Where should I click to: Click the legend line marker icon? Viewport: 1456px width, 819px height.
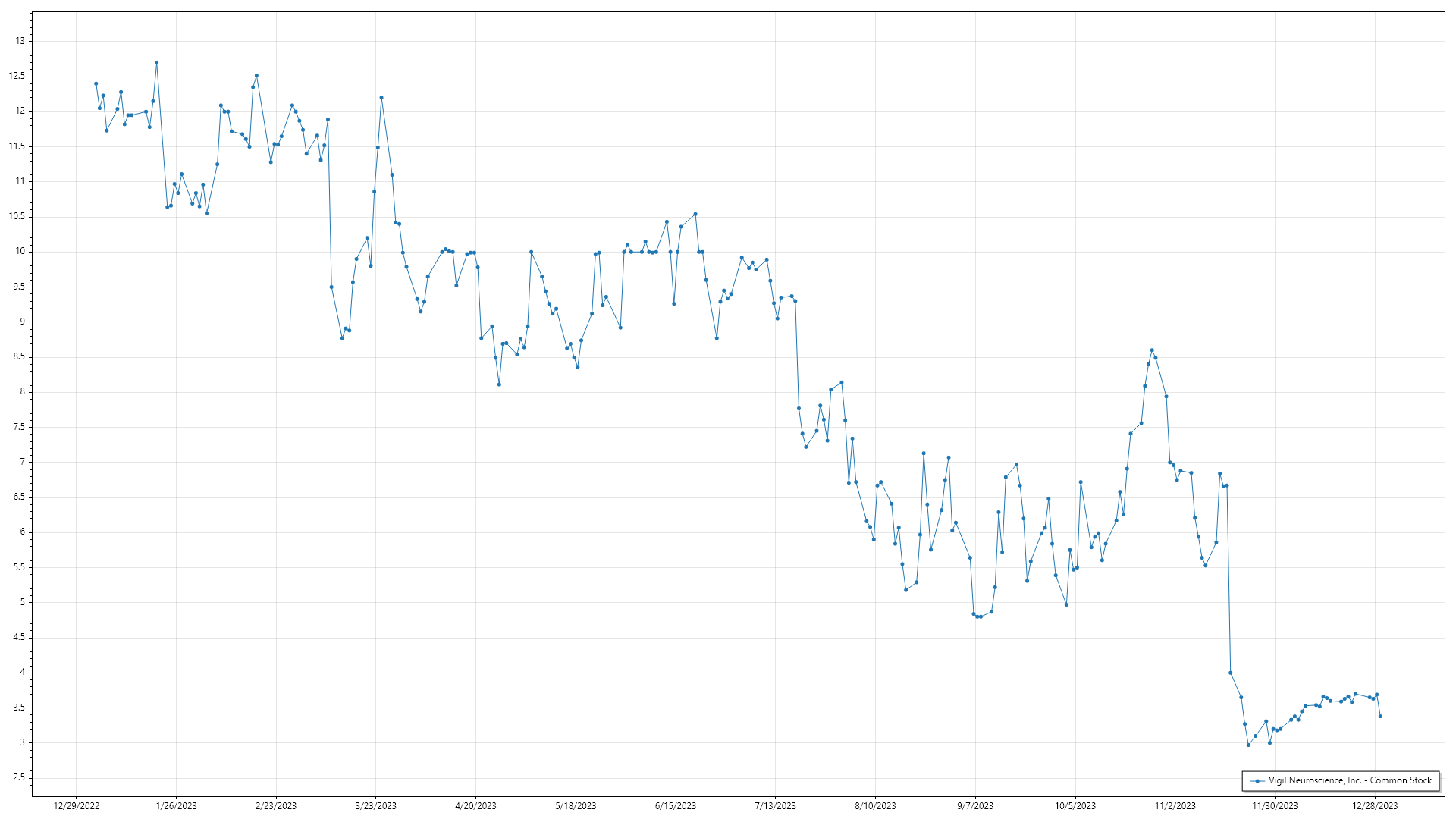[x=1258, y=780]
